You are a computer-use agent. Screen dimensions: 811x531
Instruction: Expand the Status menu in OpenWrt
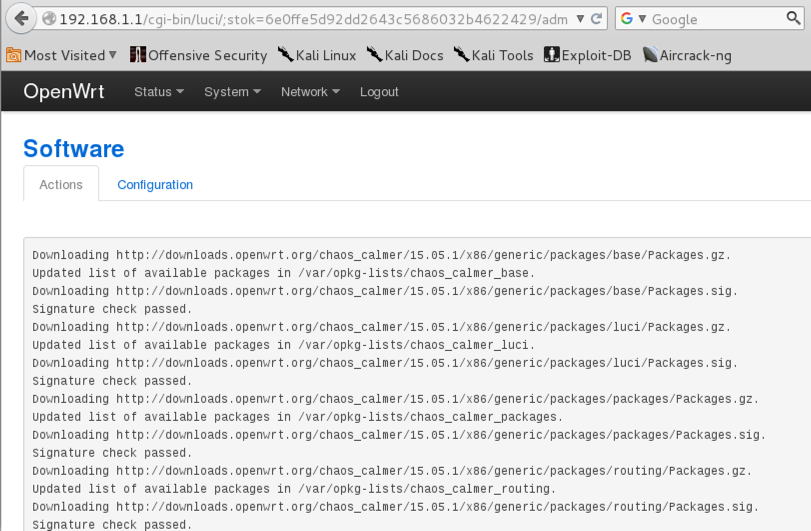[159, 92]
